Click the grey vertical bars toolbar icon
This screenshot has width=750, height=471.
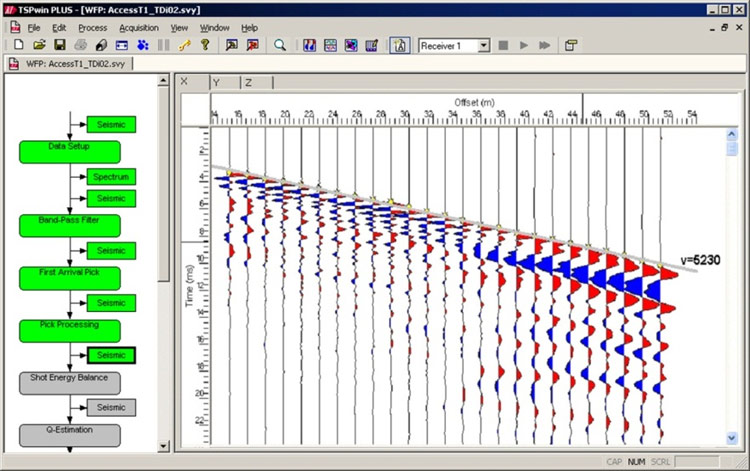pos(163,45)
